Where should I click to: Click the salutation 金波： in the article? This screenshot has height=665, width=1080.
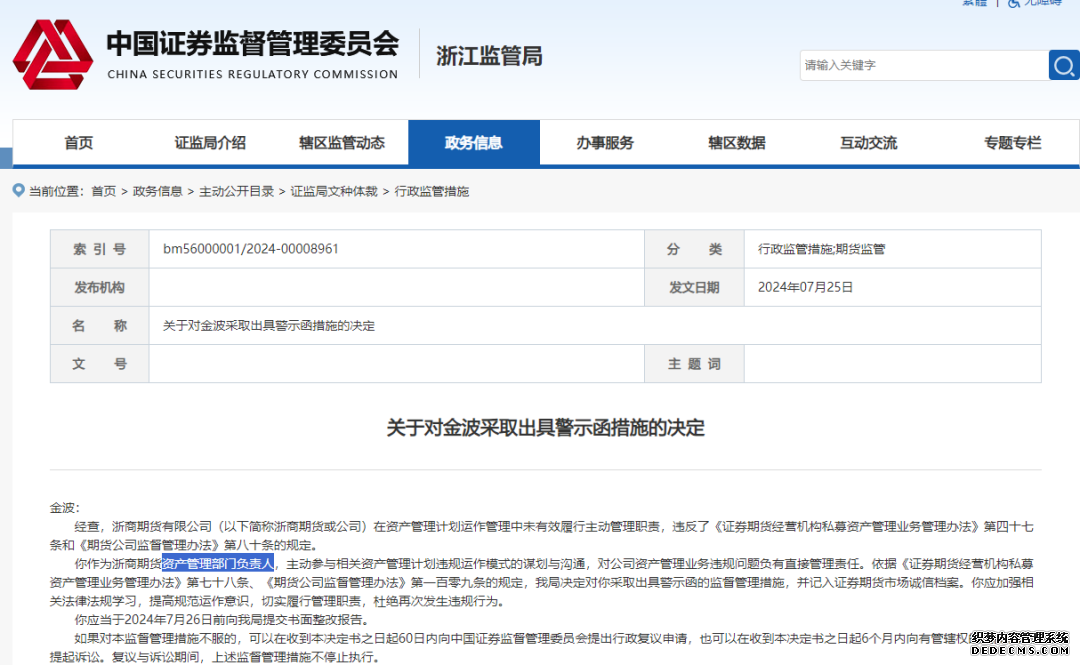65,508
